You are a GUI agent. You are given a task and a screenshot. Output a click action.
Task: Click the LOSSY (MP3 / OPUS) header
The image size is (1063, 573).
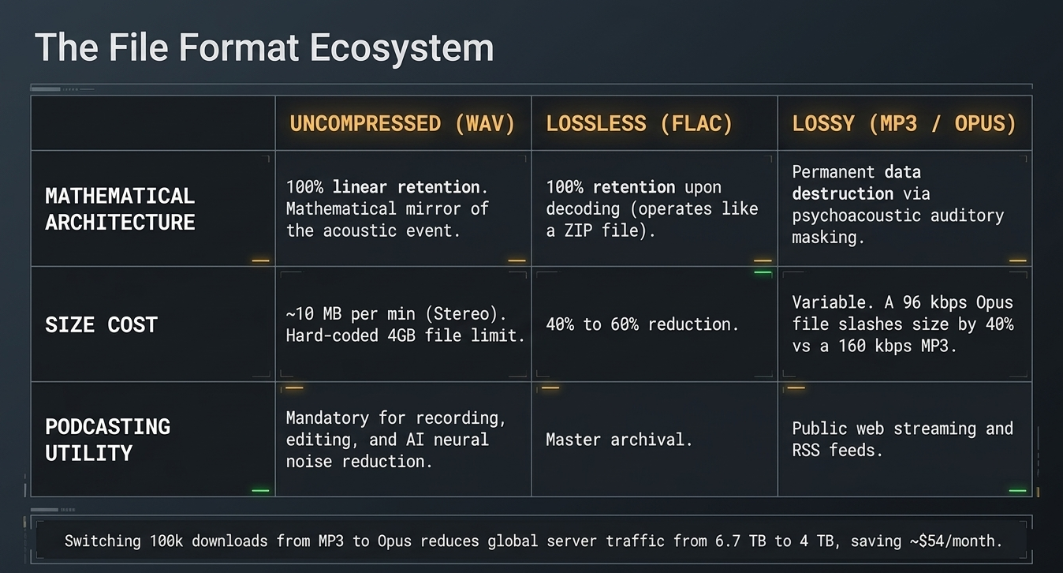(x=904, y=123)
